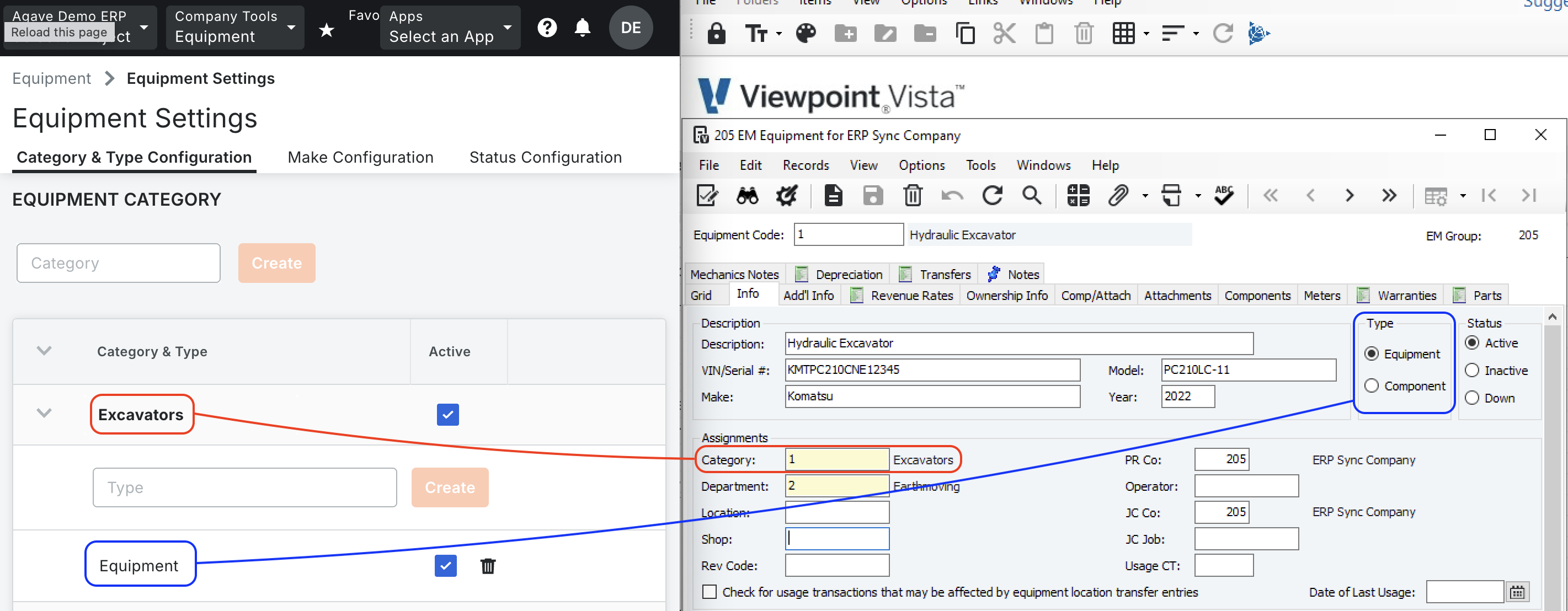
Task: Click the magnifying glass search icon
Action: 1032,196
